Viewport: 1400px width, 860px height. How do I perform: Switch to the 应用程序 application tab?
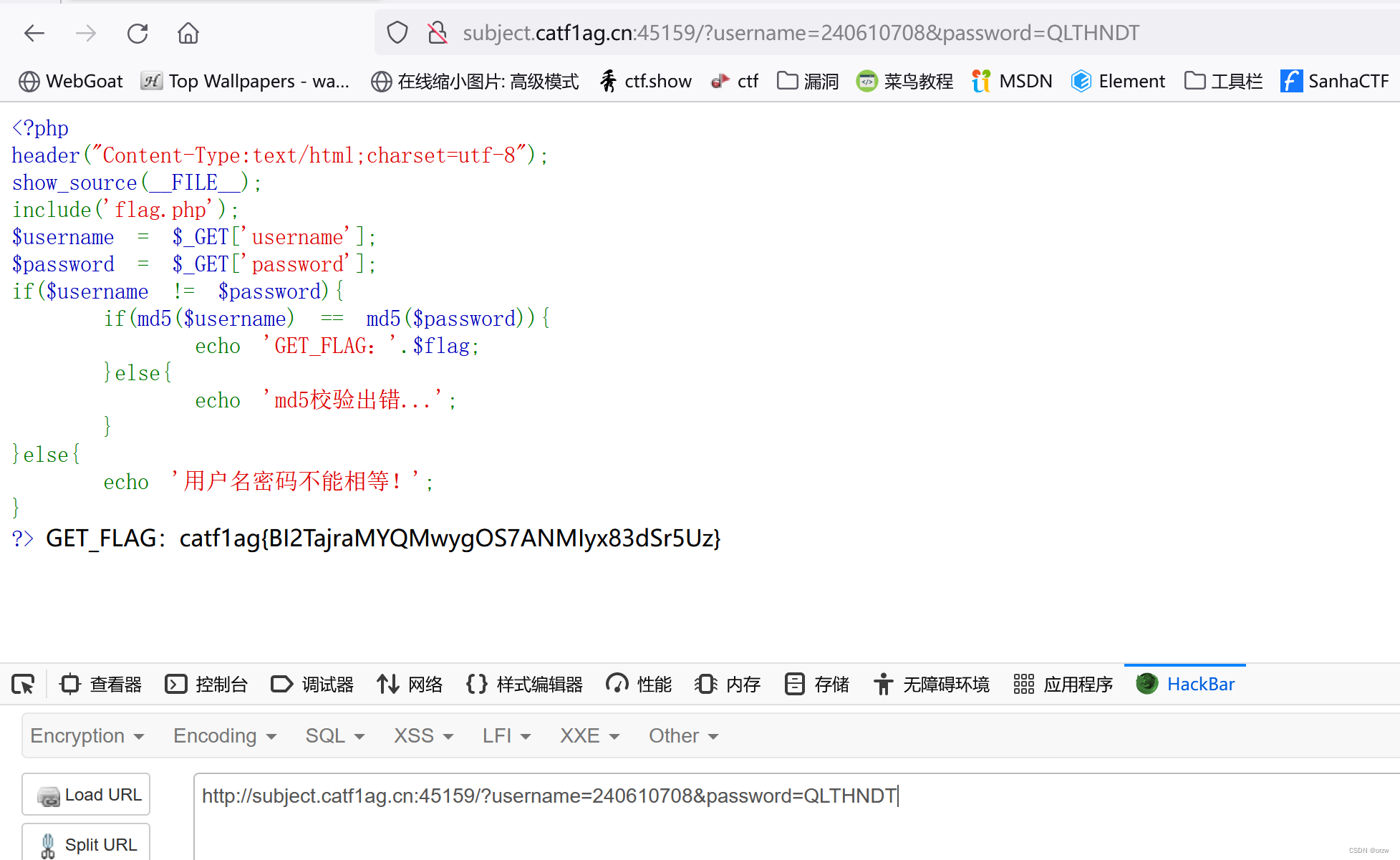pos(1063,685)
